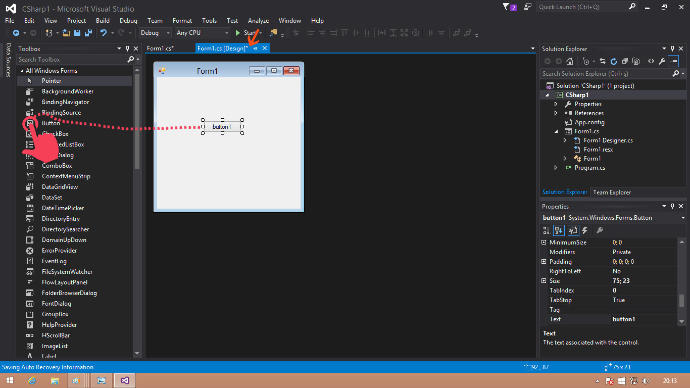Click Events lightning icon in Properties panel
This screenshot has width=690, height=388.
[585, 230]
